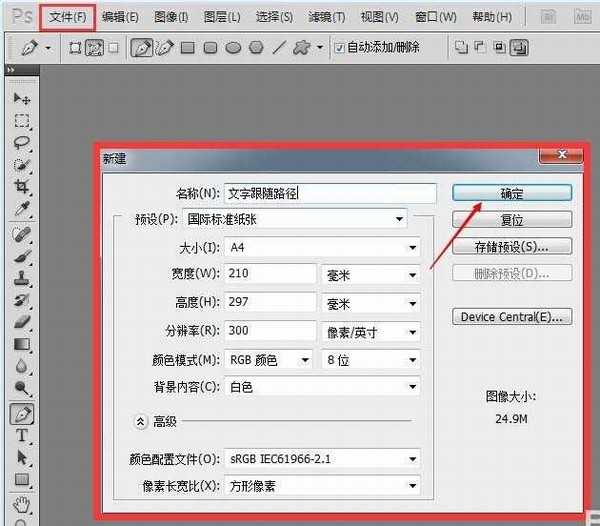Collapse the 高级 advanced section
600x526 pixels.
[x=141, y=422]
